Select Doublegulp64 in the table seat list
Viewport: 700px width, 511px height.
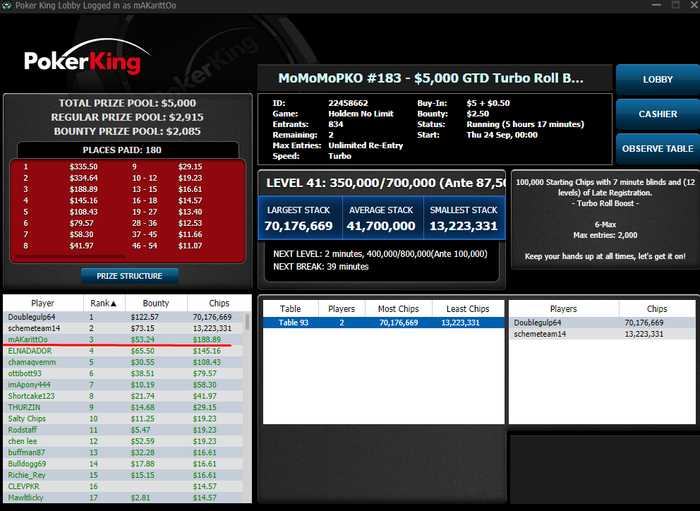602,323
